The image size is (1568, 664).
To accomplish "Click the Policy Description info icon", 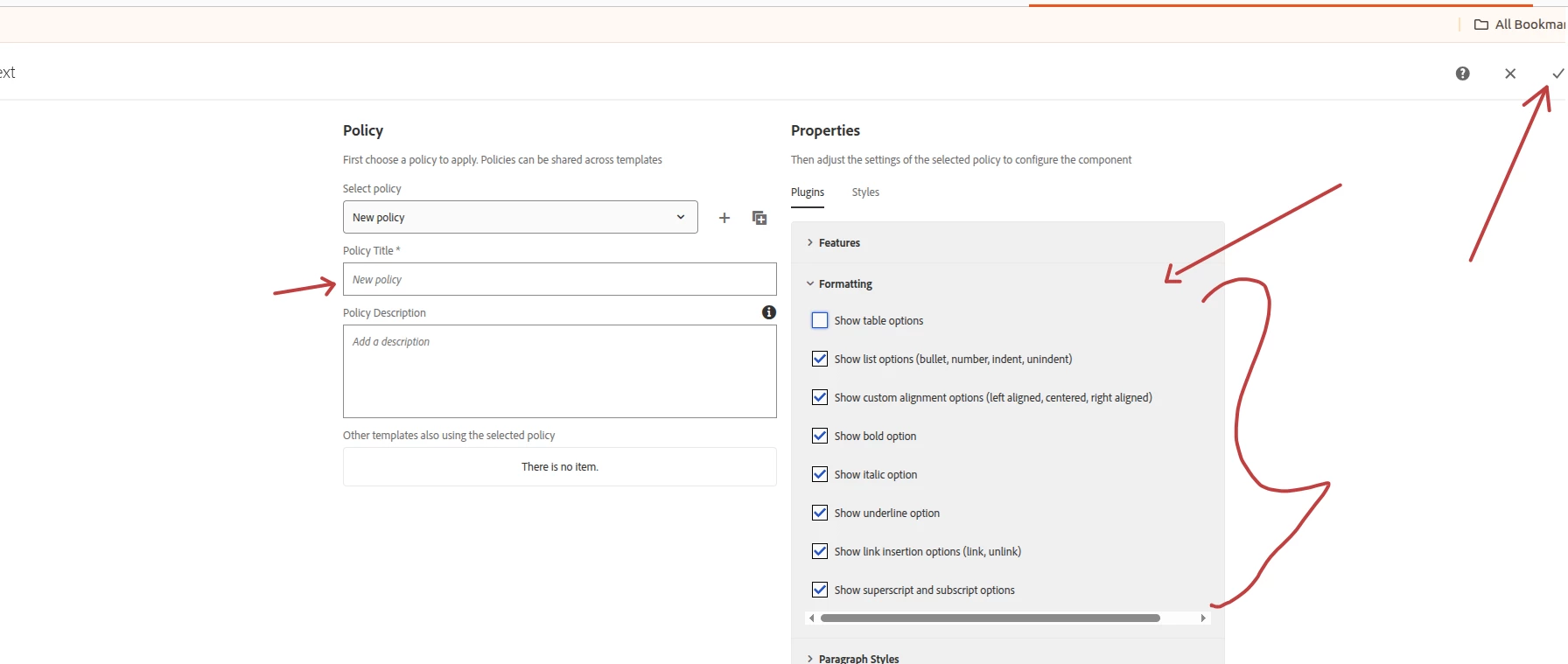I will coord(769,312).
